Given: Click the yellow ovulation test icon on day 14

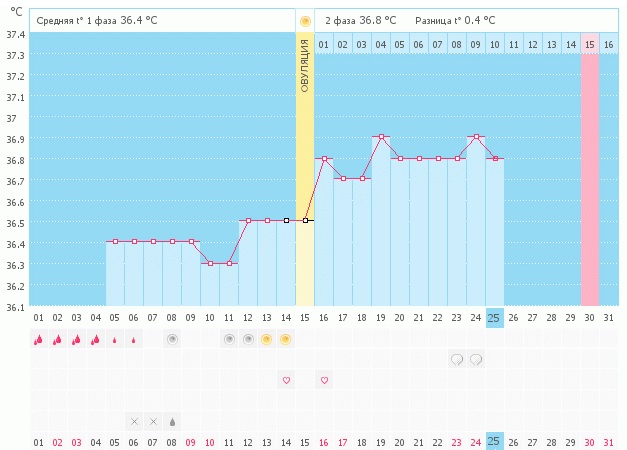Looking at the screenshot, I should pos(286,340).
